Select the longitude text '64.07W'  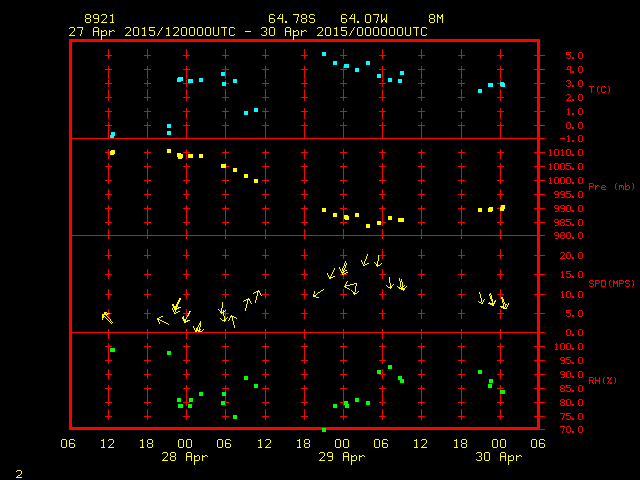coord(364,19)
